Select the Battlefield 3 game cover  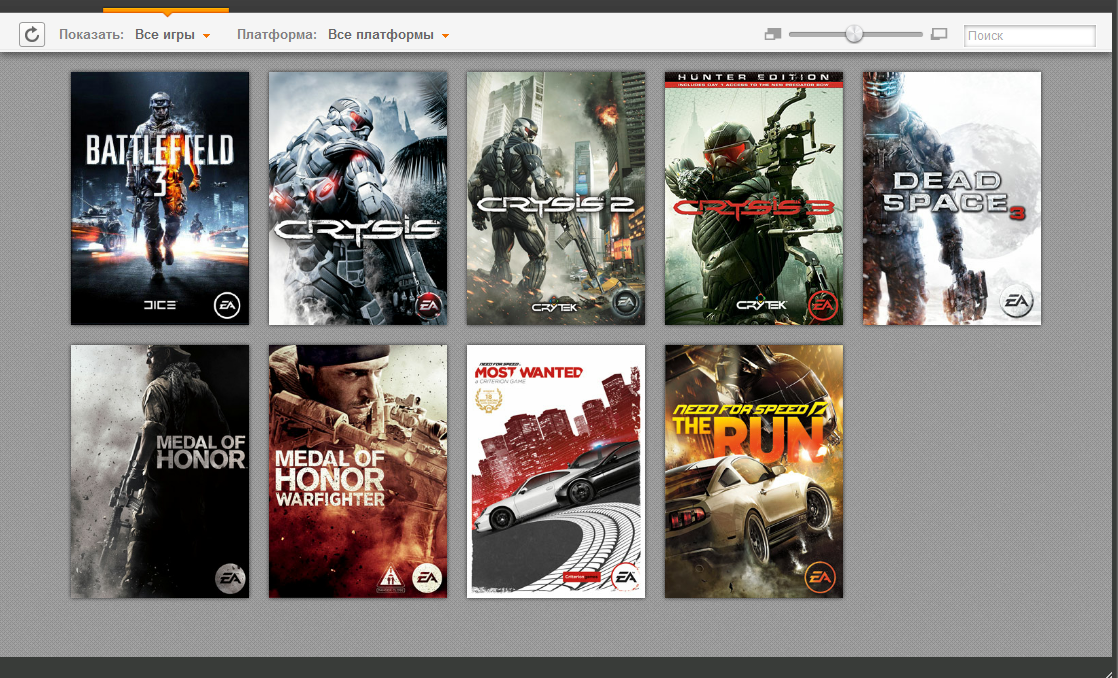coord(160,198)
